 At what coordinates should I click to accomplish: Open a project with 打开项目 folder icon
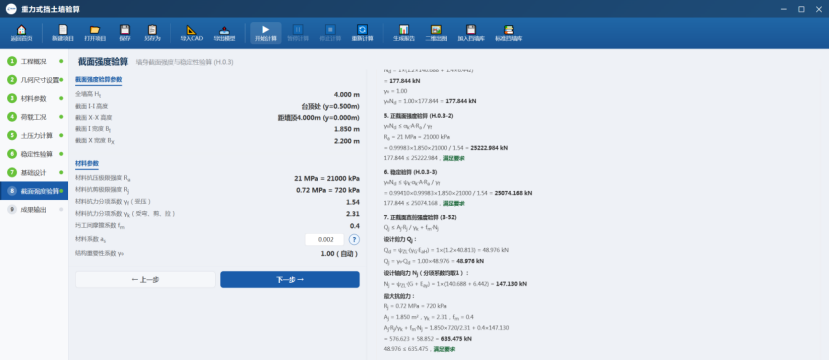click(95, 30)
